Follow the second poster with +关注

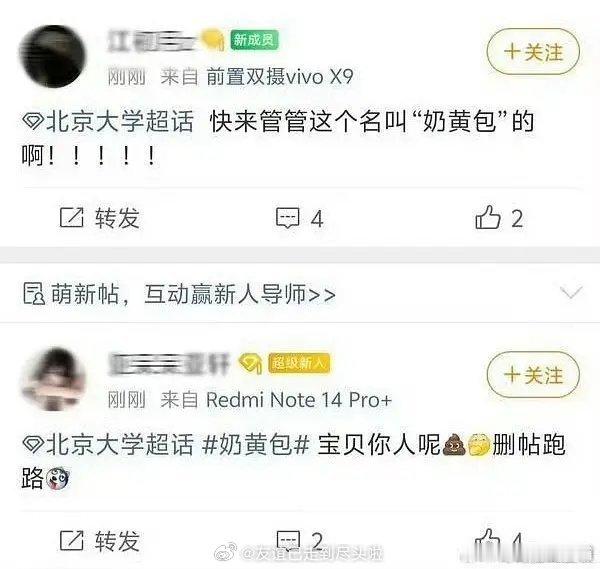pos(533,375)
